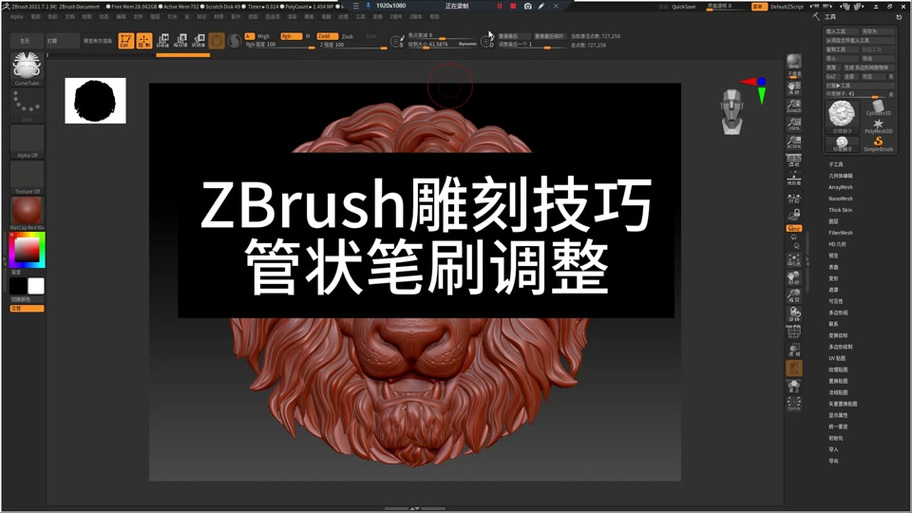Screen dimensions: 912x513
Task: Click the 100% actual size icon
Action: [x=794, y=123]
